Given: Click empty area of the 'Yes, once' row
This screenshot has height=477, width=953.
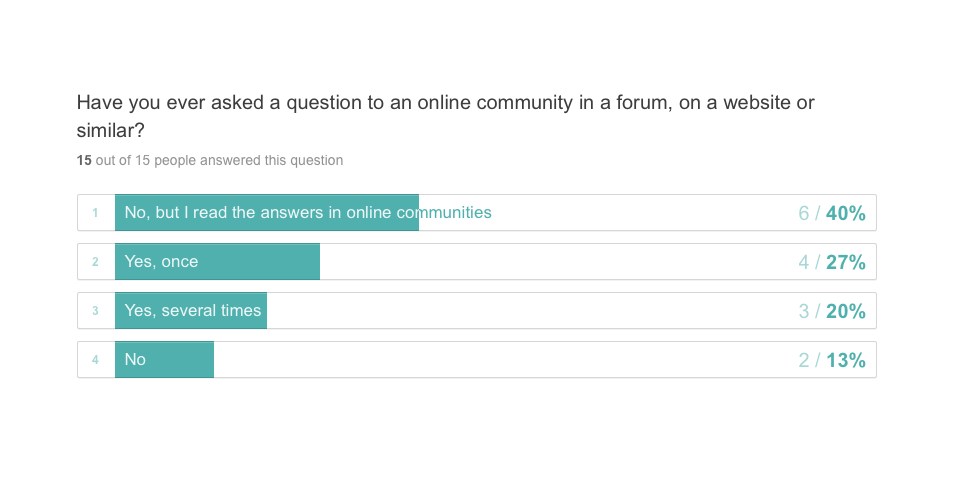Looking at the screenshot, I should (x=547, y=262).
